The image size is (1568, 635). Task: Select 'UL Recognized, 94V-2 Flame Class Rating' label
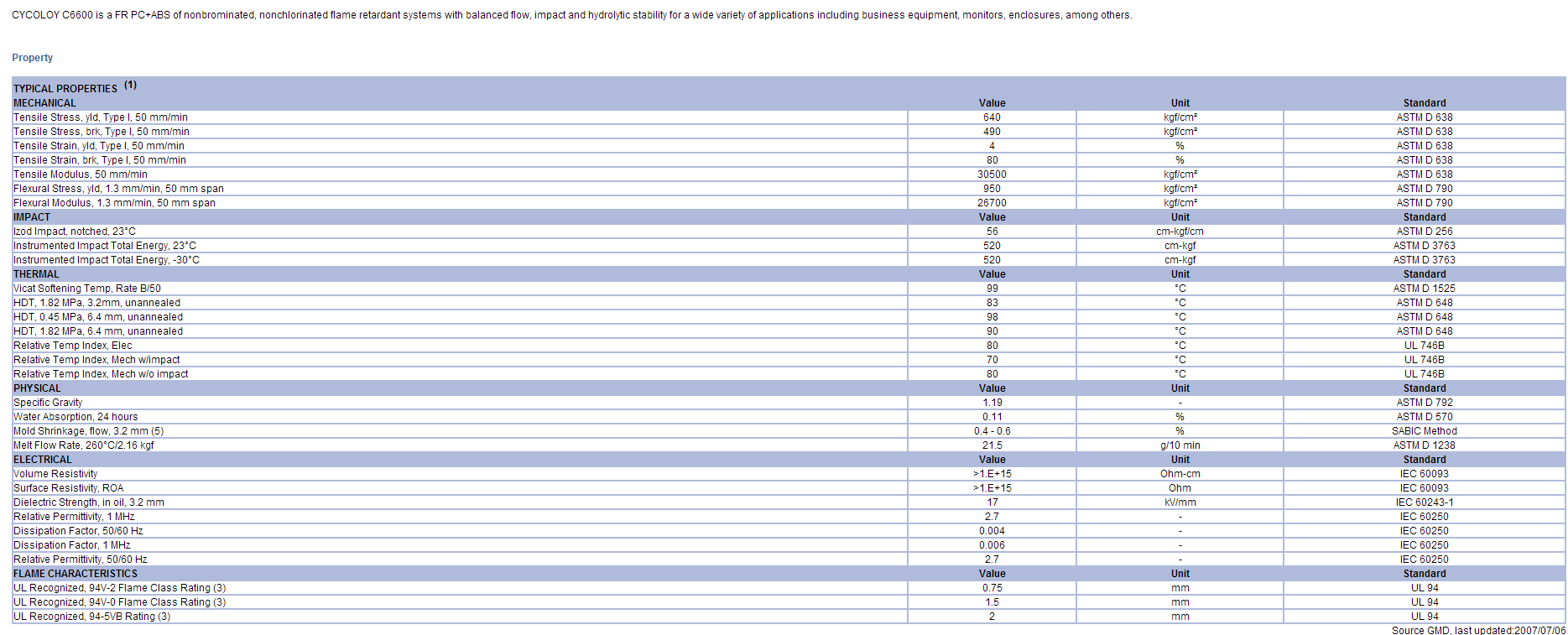(119, 588)
